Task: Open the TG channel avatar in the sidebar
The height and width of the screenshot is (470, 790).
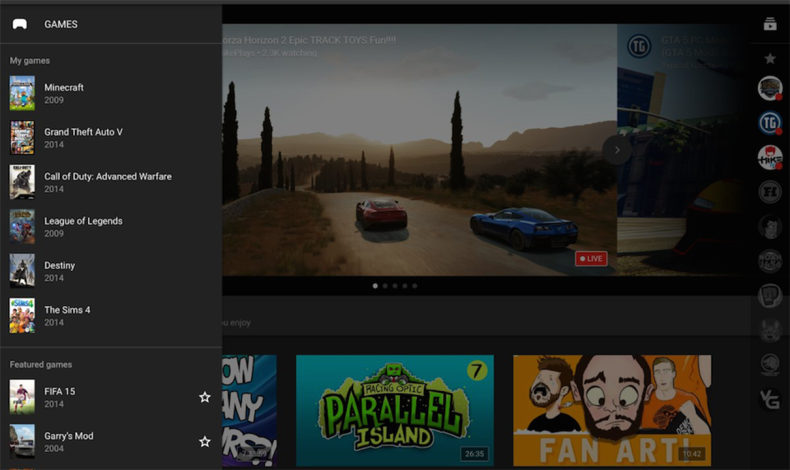Action: (770, 123)
